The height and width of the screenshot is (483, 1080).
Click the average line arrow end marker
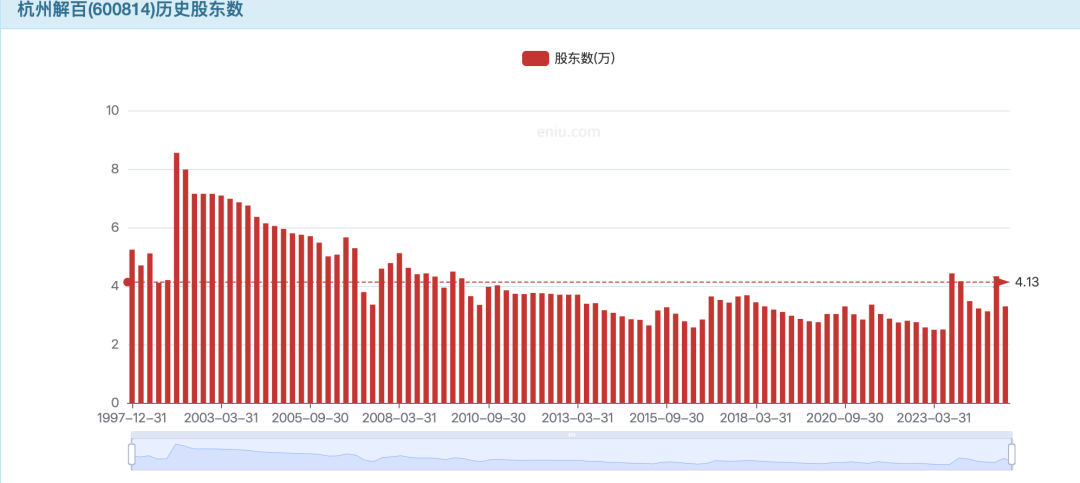pos(1004,282)
